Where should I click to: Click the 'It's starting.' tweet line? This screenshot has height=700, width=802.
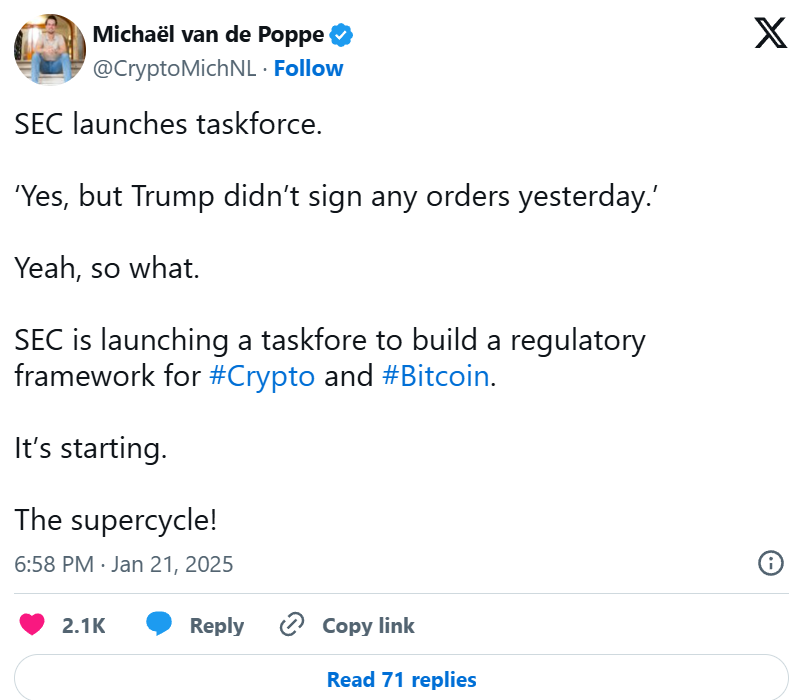coord(91,448)
